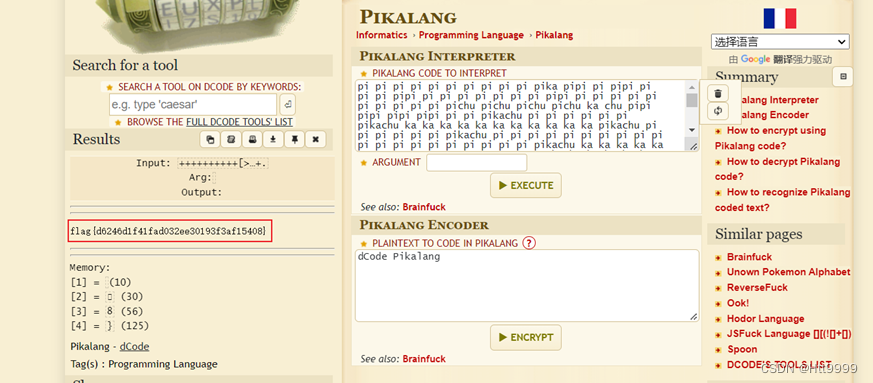Click the 'Input: ++++++++++[>…+.' line

[203, 164]
